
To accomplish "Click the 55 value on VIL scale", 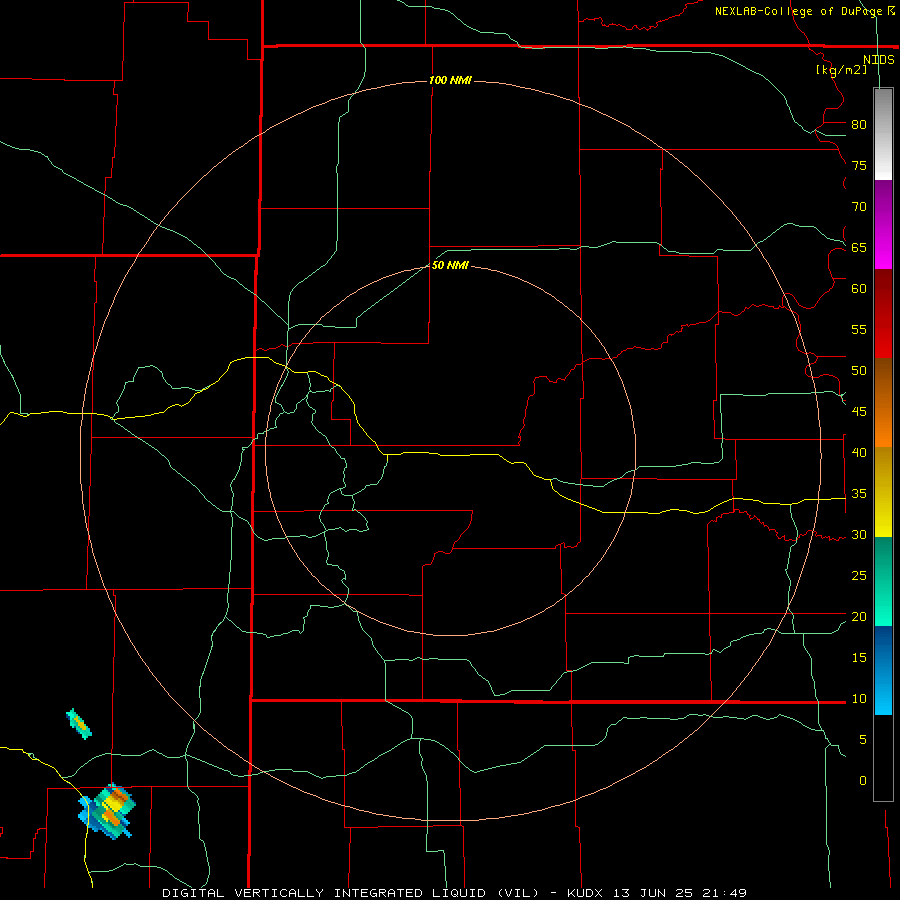I will tap(859, 329).
